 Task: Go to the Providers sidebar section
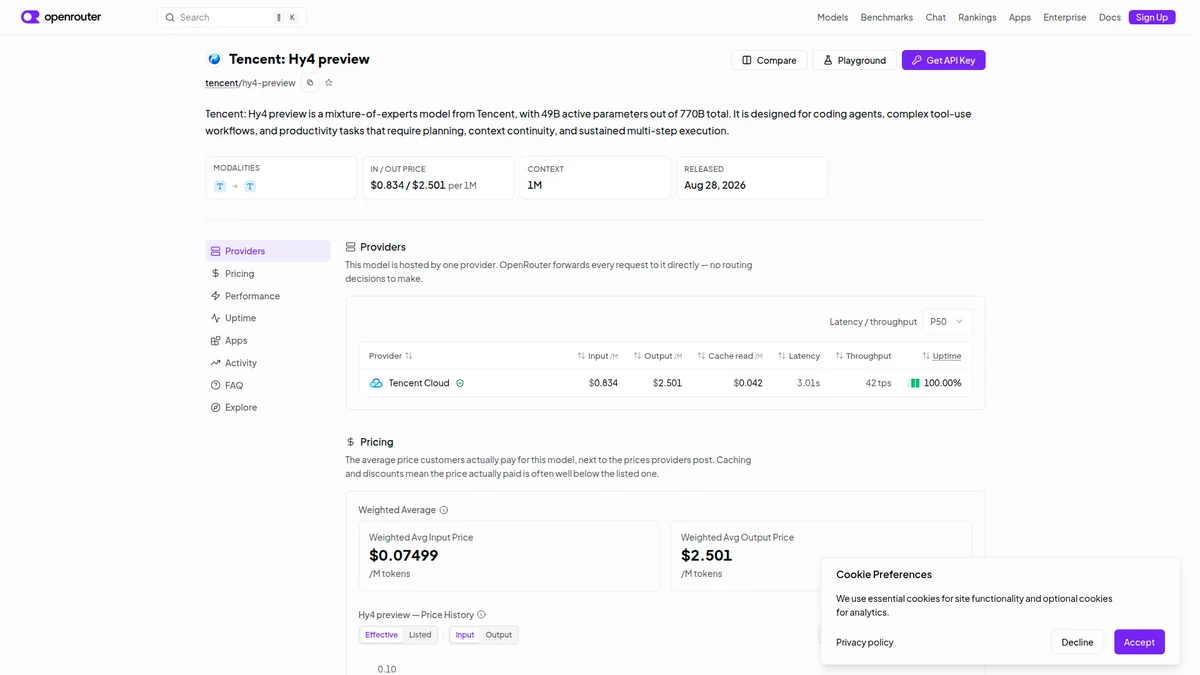coord(268,251)
